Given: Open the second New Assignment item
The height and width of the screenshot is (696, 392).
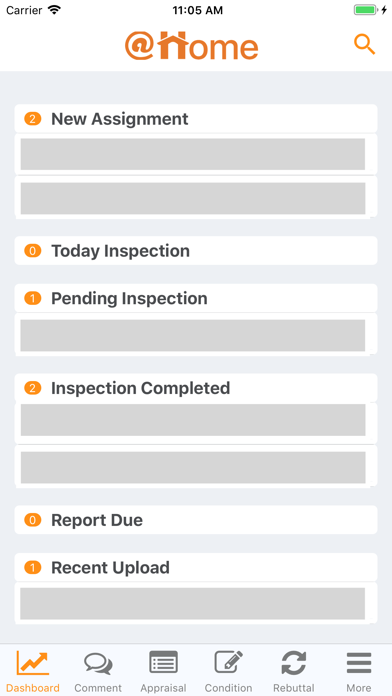Looking at the screenshot, I should tap(193, 198).
